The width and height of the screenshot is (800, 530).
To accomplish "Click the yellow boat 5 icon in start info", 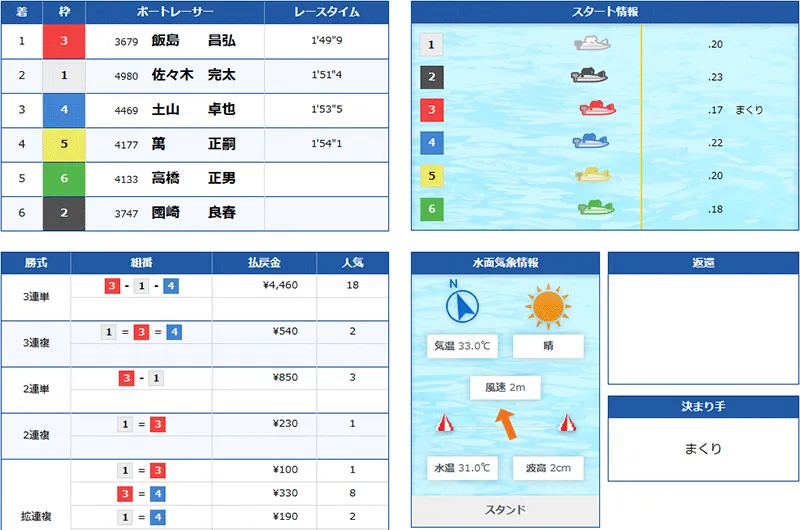I will pos(593,174).
